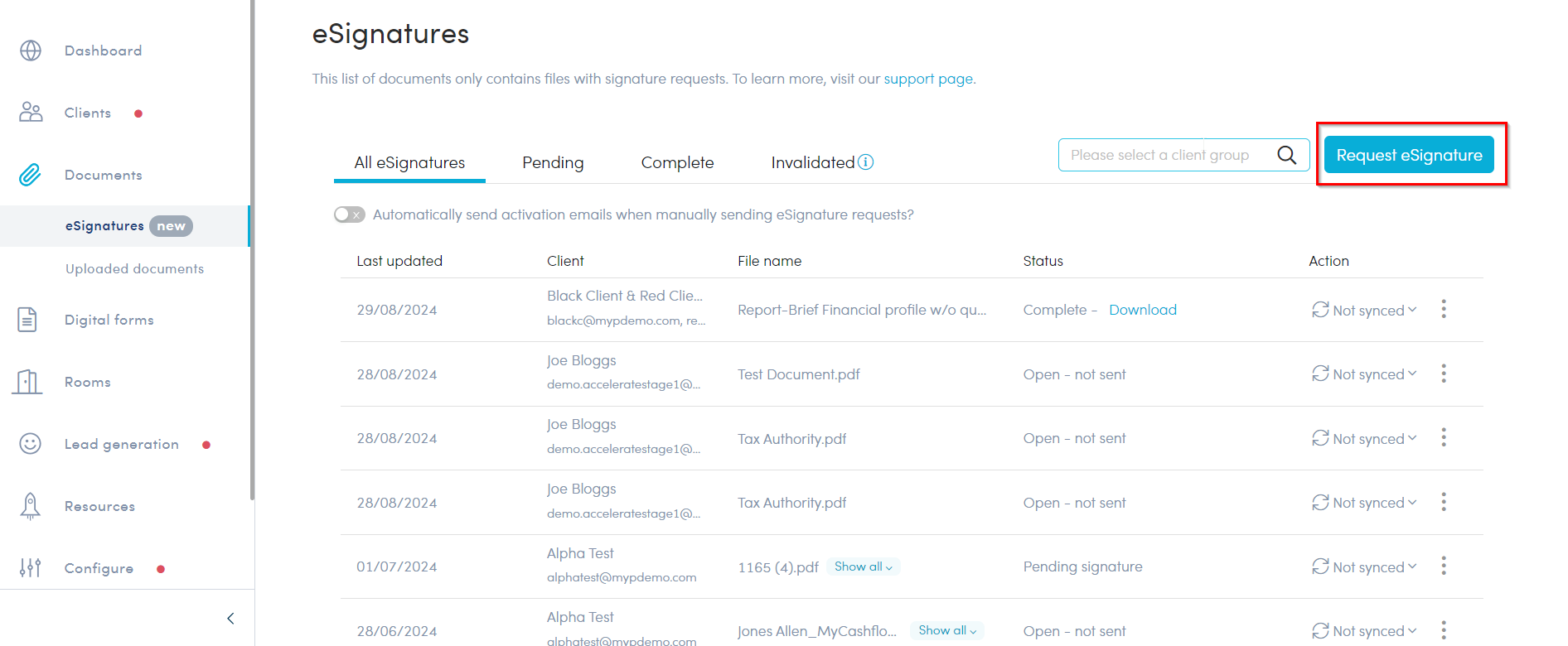The image size is (1568, 646).
Task: Open Digital forms document icon
Action: point(27,320)
